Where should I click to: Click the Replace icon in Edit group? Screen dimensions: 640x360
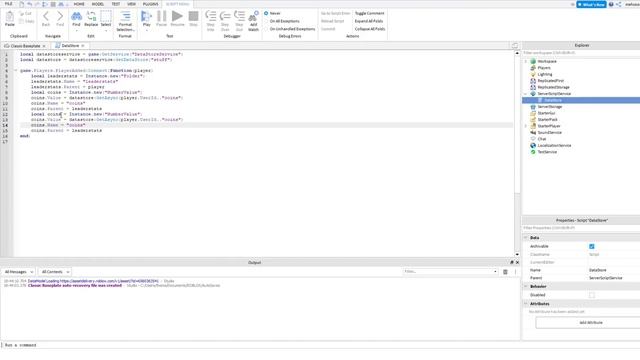(91, 16)
